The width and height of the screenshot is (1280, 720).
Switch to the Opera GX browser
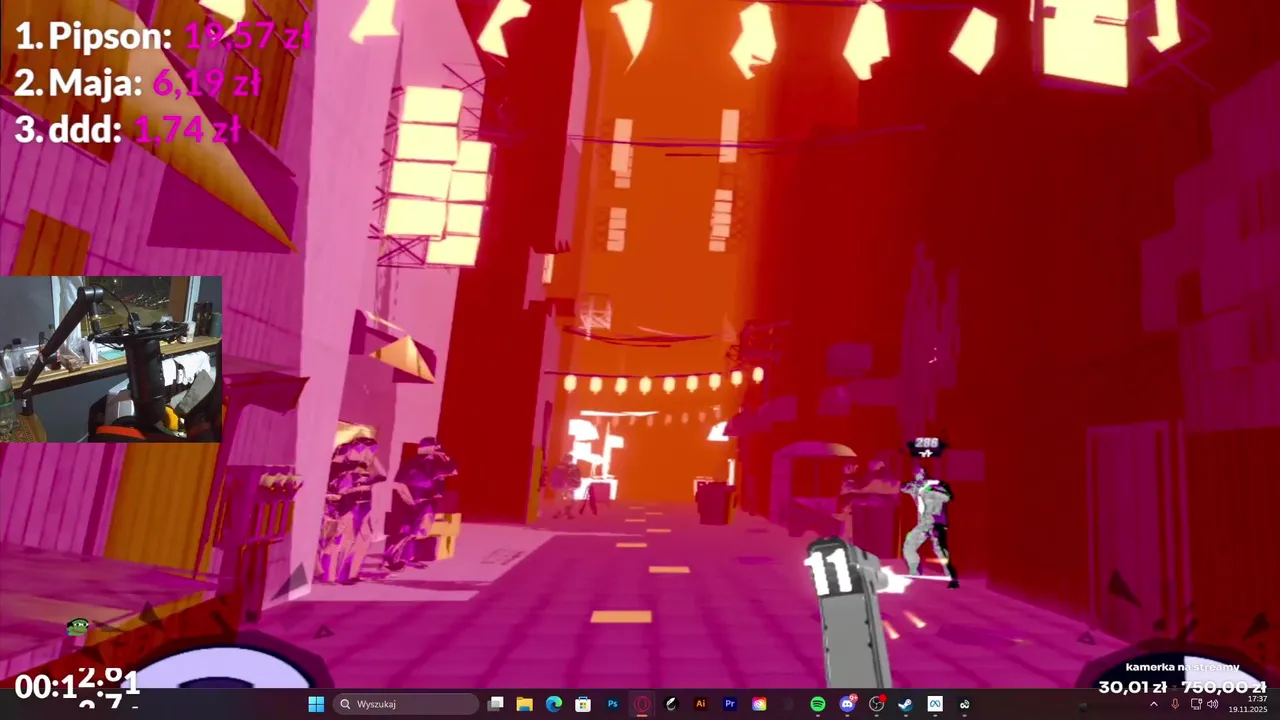642,704
